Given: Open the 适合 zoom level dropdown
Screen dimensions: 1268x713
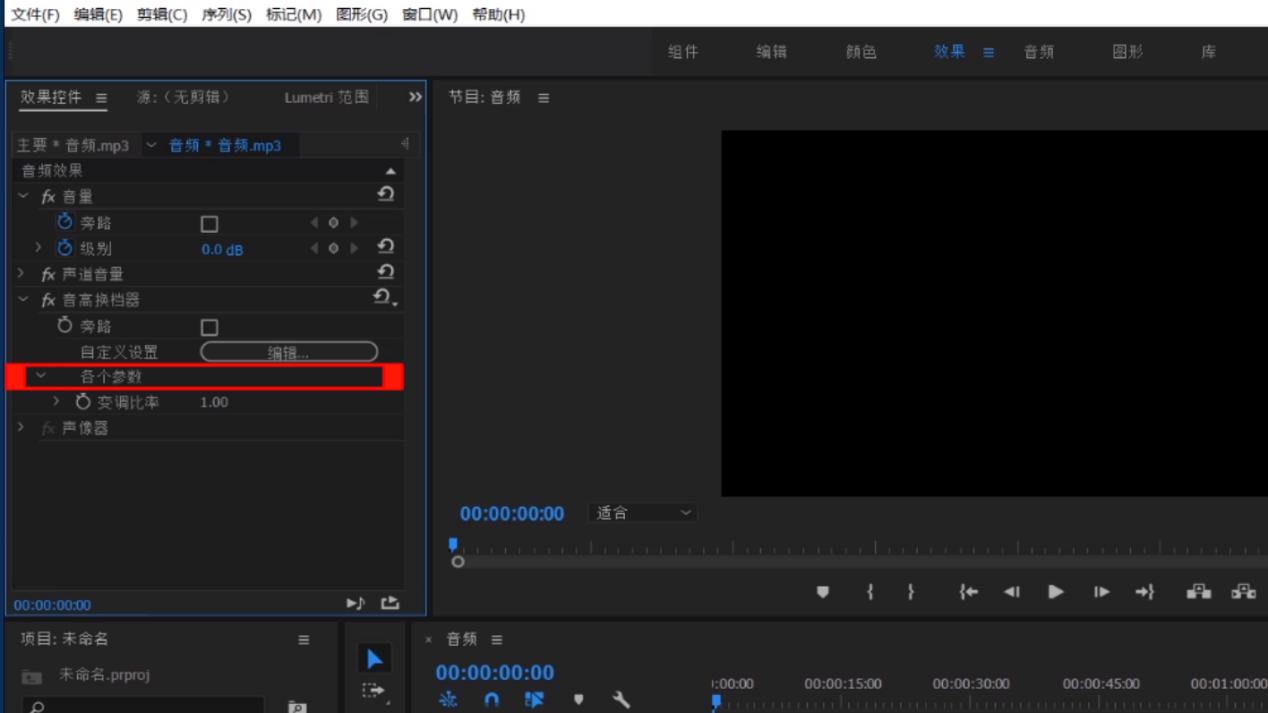Looking at the screenshot, I should 641,512.
